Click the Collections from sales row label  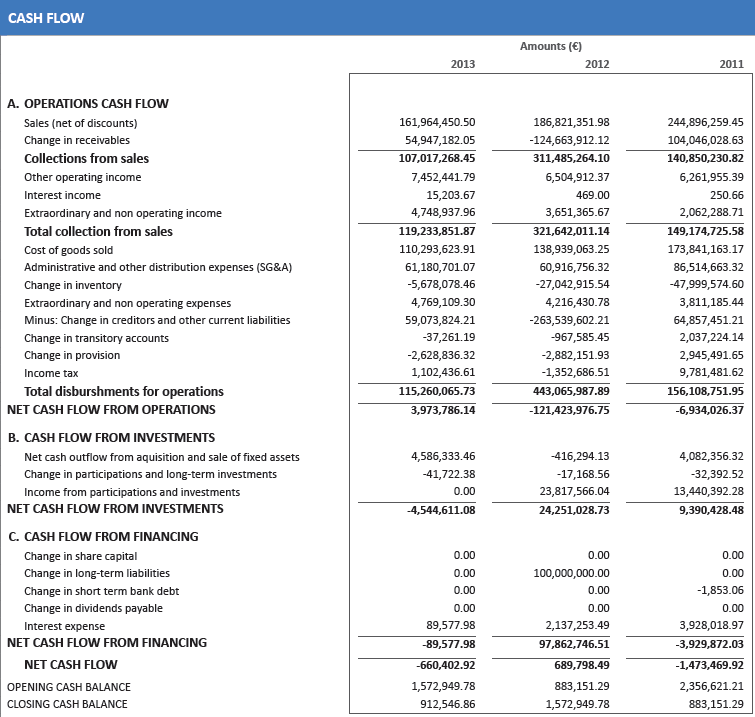(86, 158)
